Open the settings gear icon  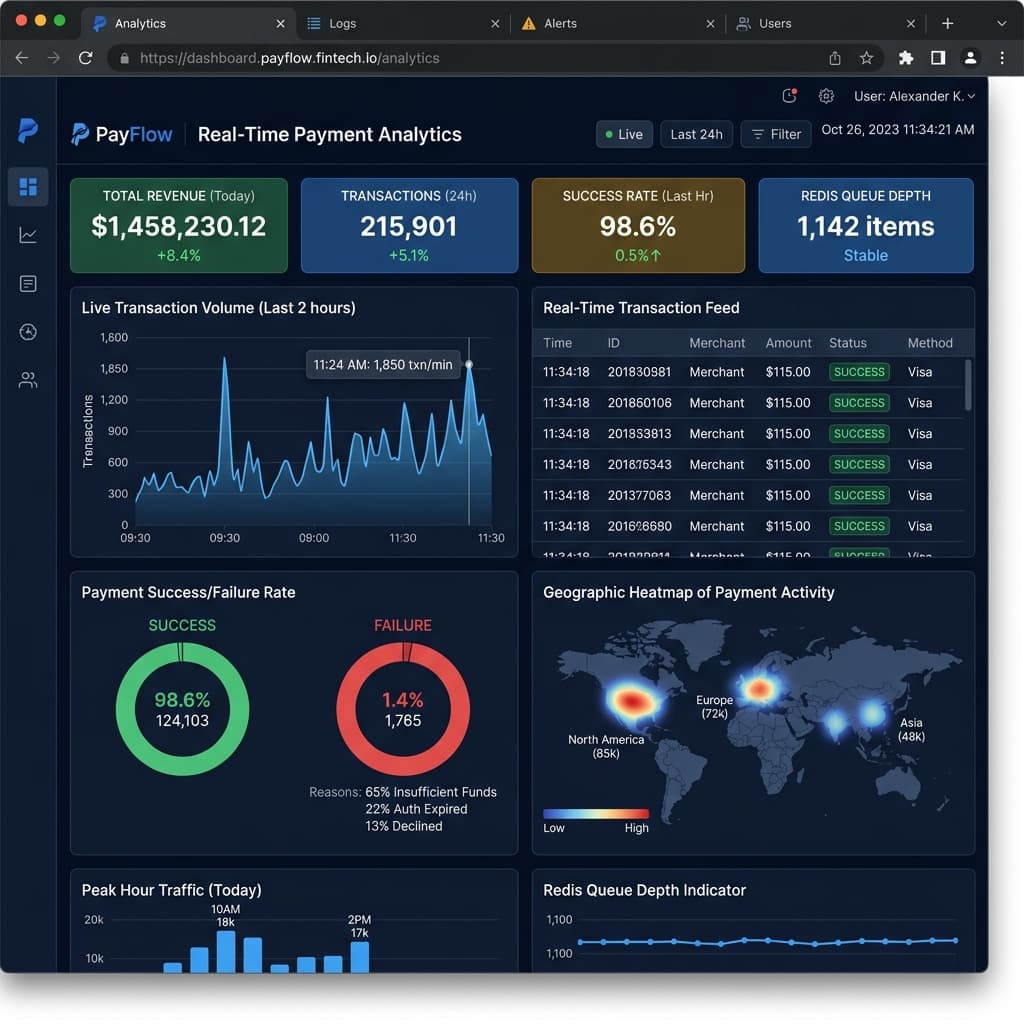(826, 96)
